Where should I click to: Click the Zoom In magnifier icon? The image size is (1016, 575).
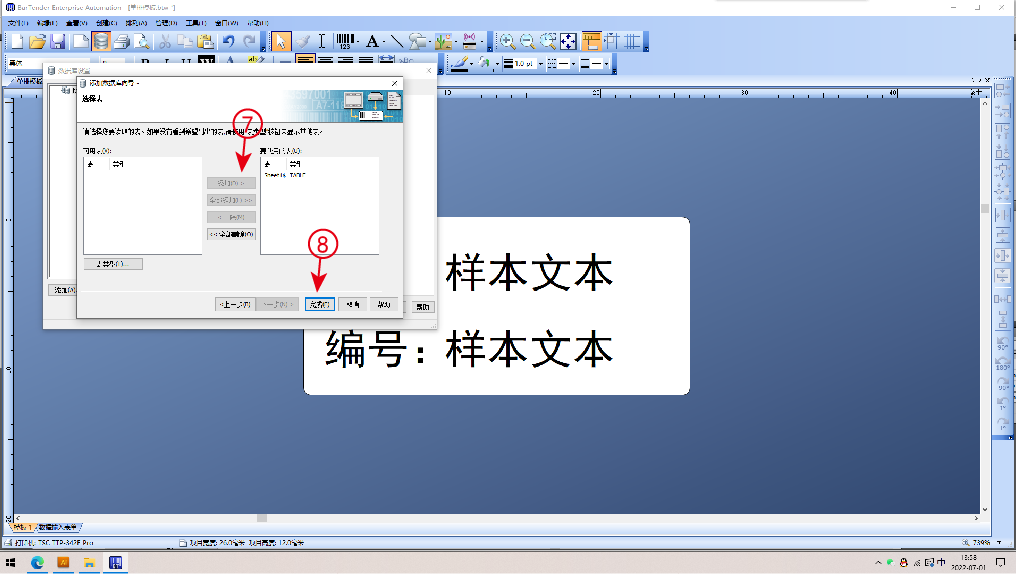(507, 41)
